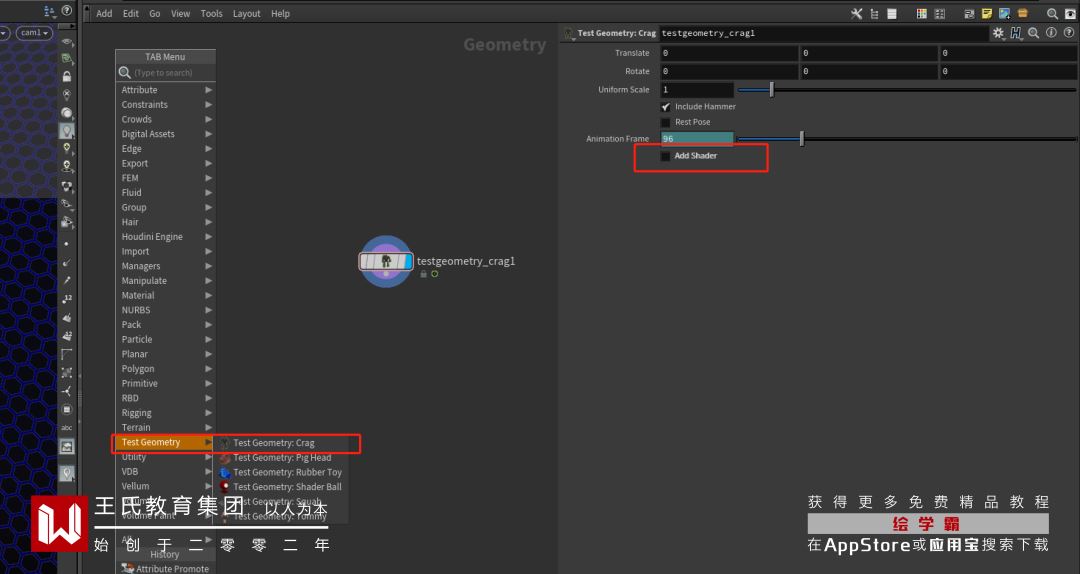Expand the Crowds submenu
Image resolution: width=1080 pixels, height=574 pixels.
coord(165,119)
